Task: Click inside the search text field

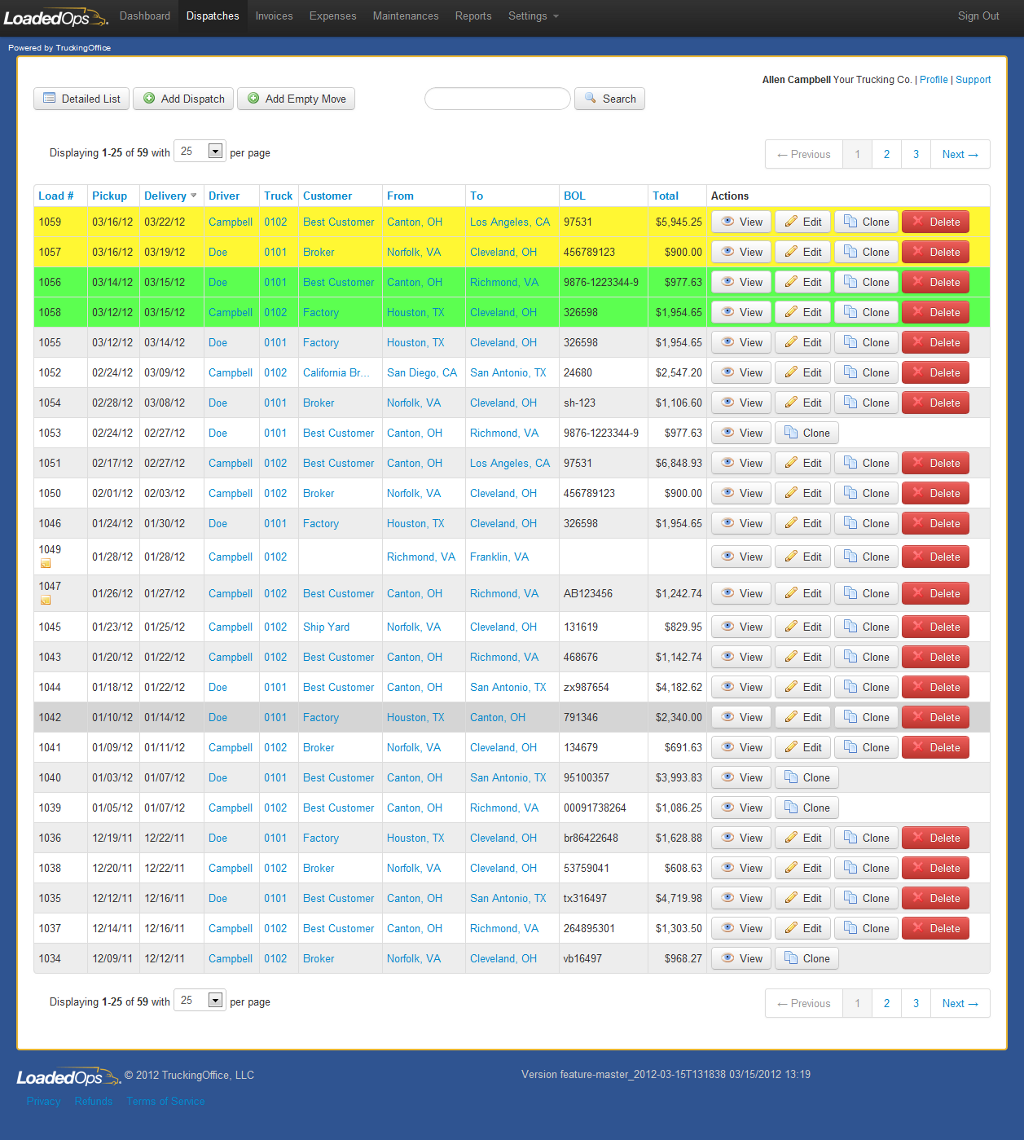Action: 497,99
